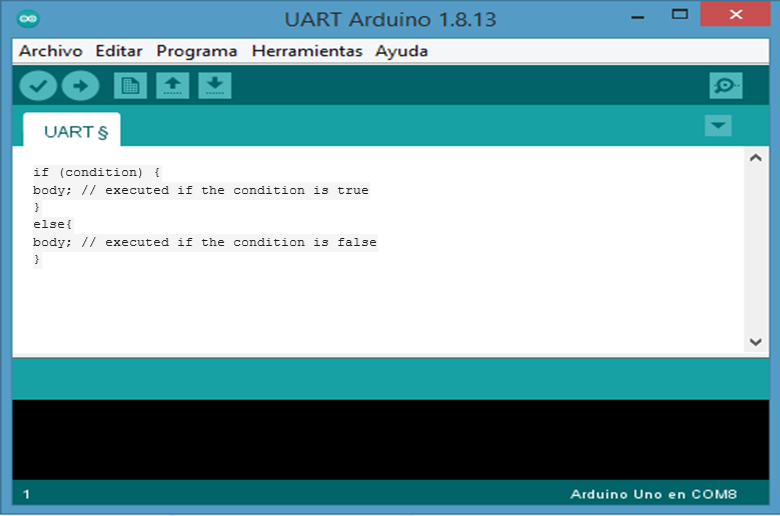Maximize the Arduino IDE window
This screenshot has height=516, width=780.
680,14
